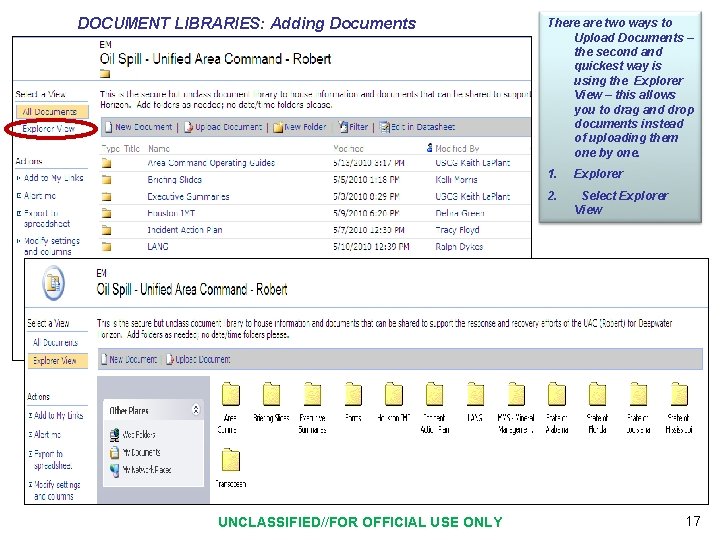Click Alert me in the lower window

(47, 434)
